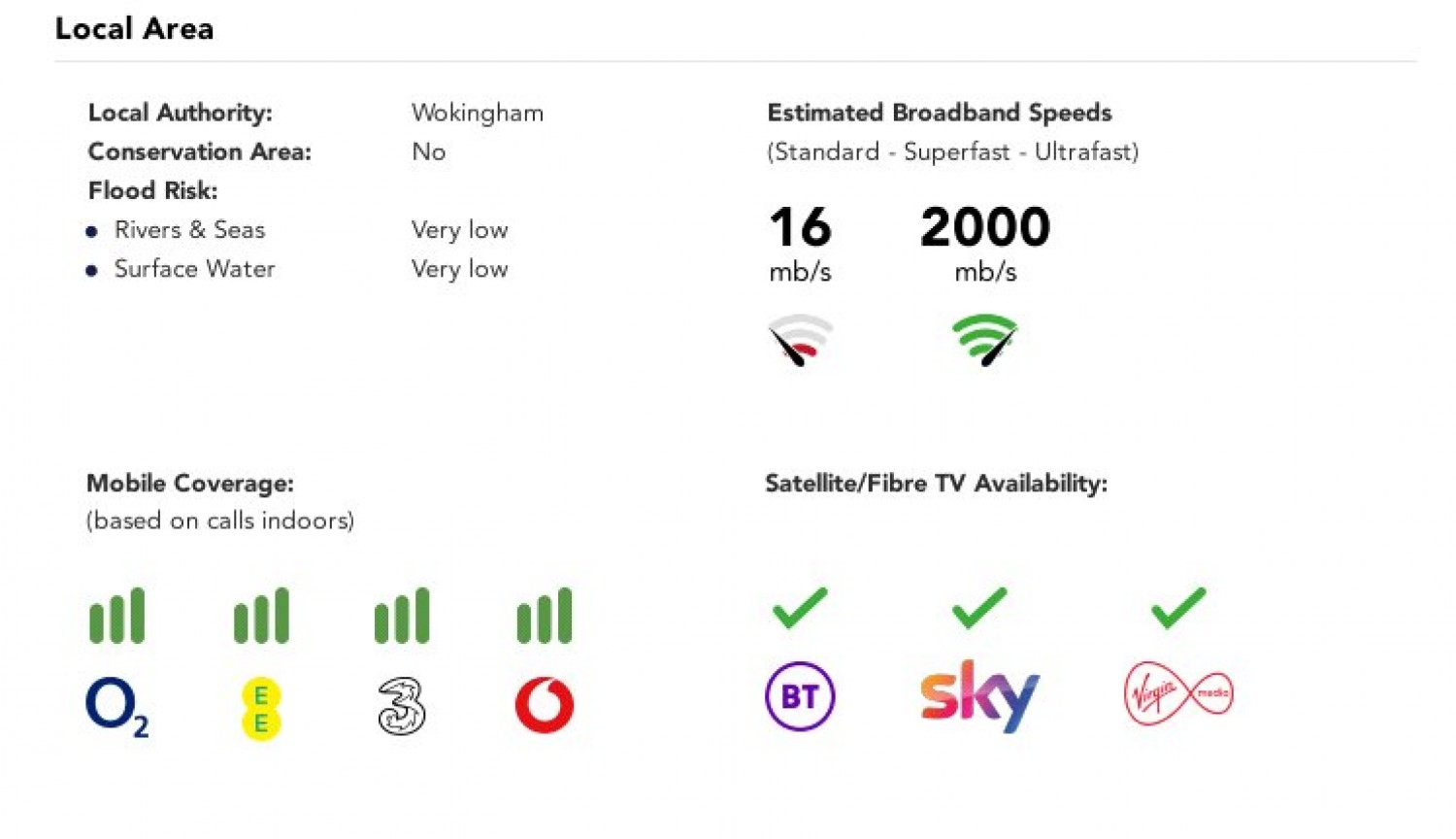1456x839 pixels.
Task: Click the red slow-speed wifi gauge icon
Action: click(x=800, y=340)
